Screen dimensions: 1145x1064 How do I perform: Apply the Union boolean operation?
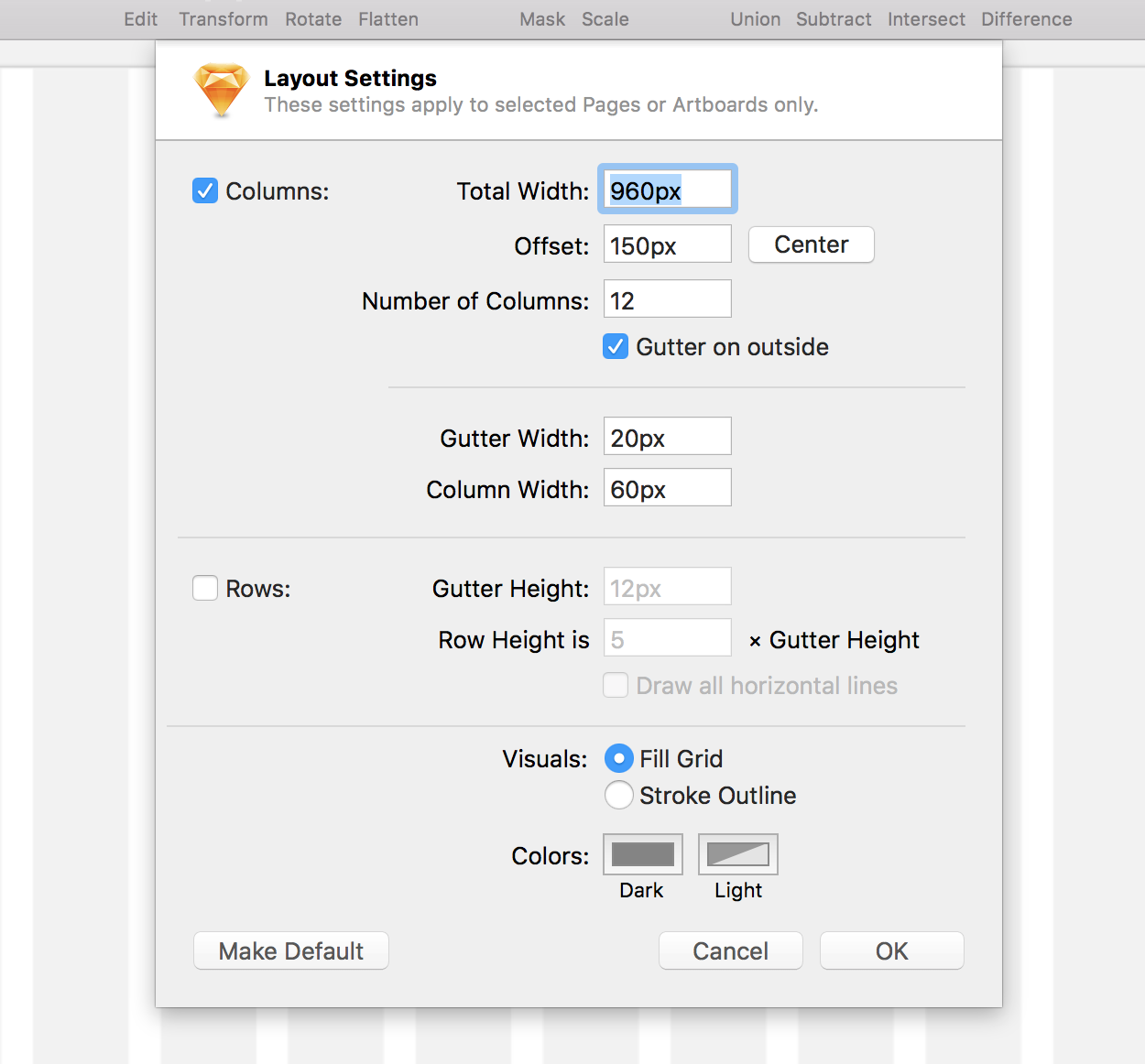click(755, 18)
